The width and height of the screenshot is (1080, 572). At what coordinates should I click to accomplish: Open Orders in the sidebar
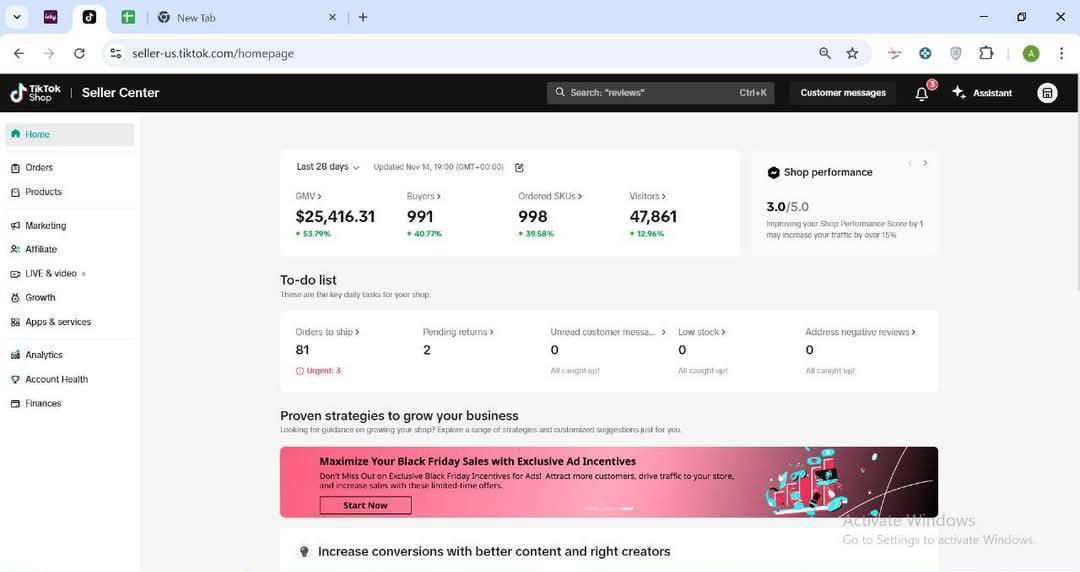(x=39, y=168)
